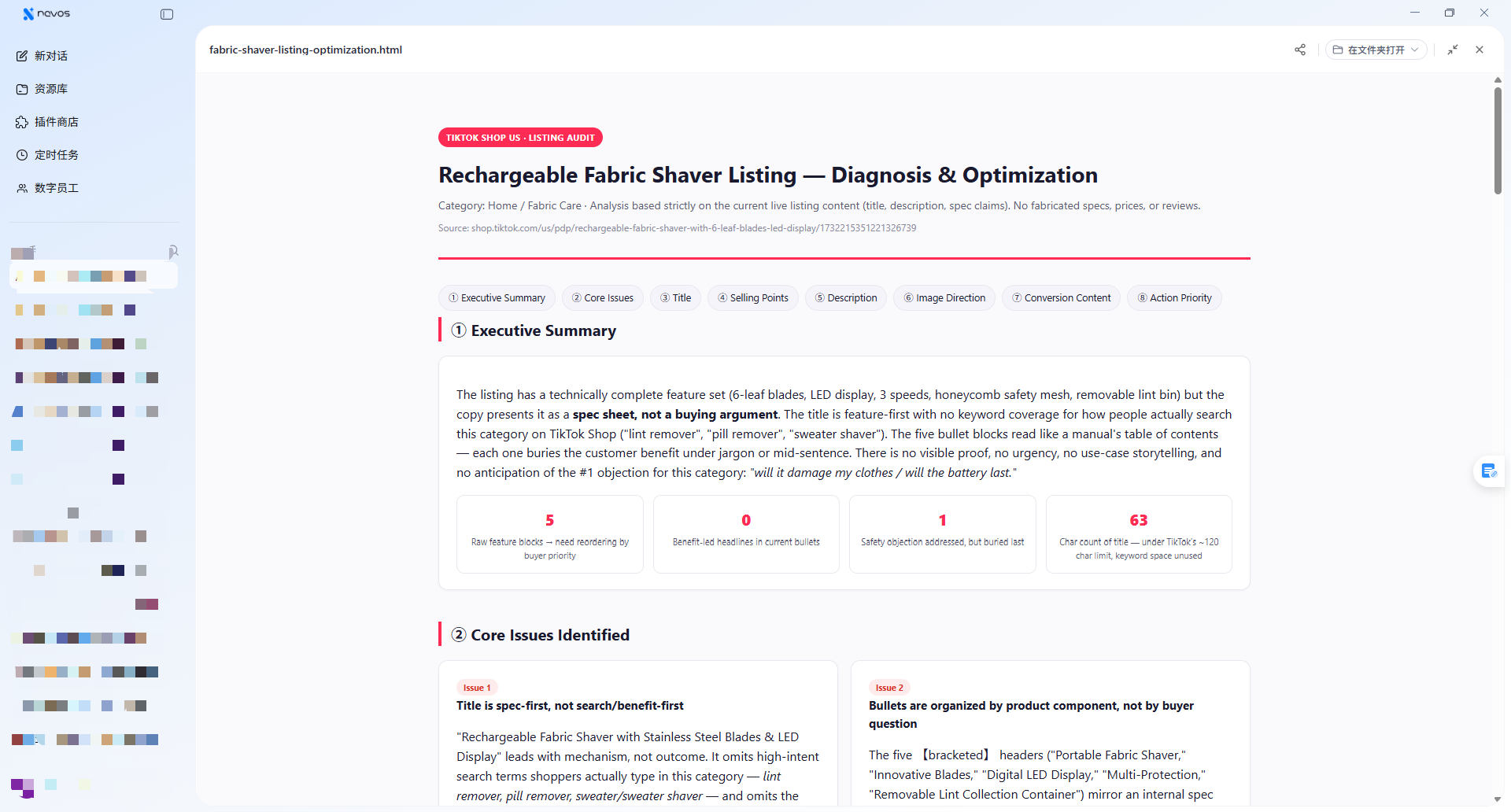This screenshot has width=1511, height=812.
Task: Minimize the novos window
Action: click(x=1415, y=13)
